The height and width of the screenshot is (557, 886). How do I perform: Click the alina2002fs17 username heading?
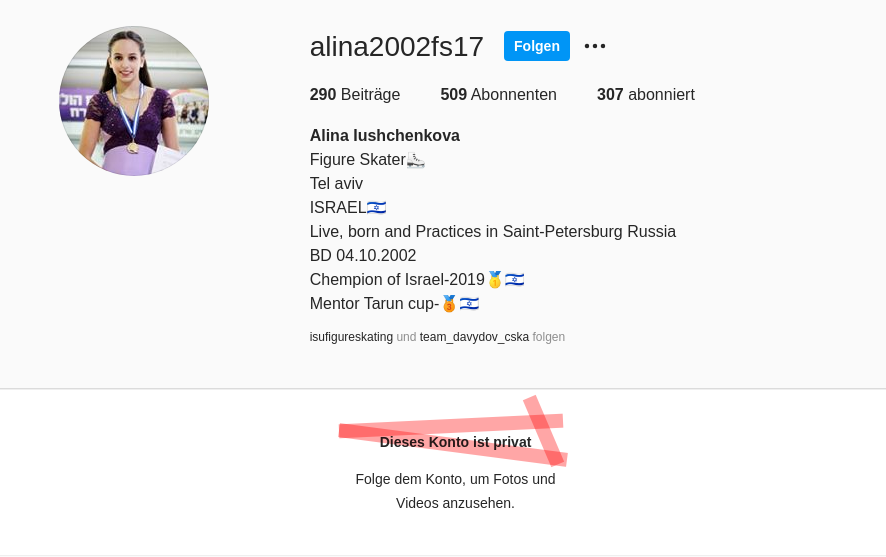tap(397, 46)
